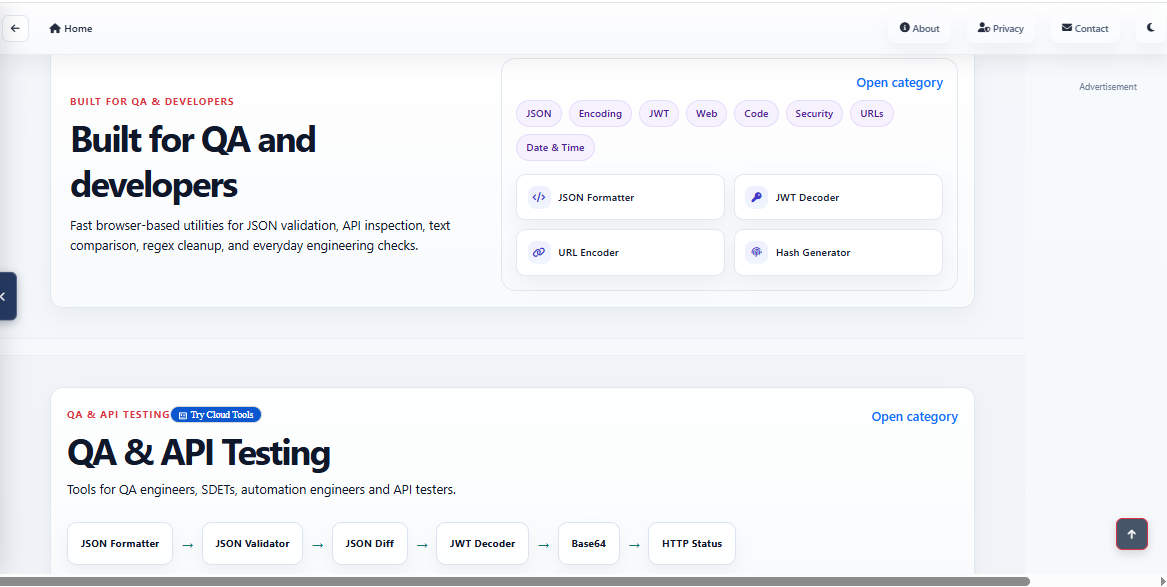Click the Try Cloud Tools badge

click(216, 415)
